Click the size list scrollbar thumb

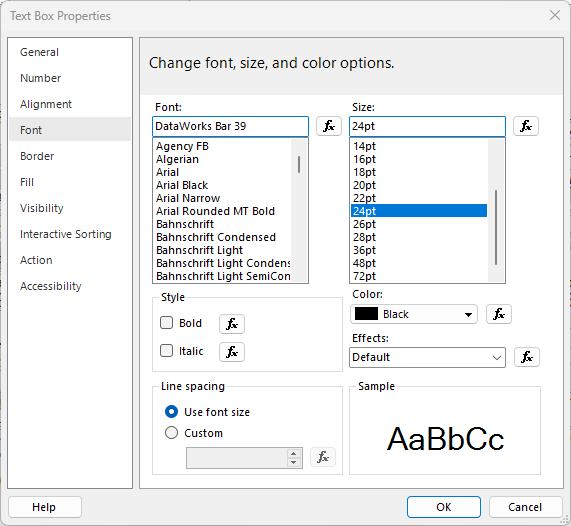tap(496, 227)
